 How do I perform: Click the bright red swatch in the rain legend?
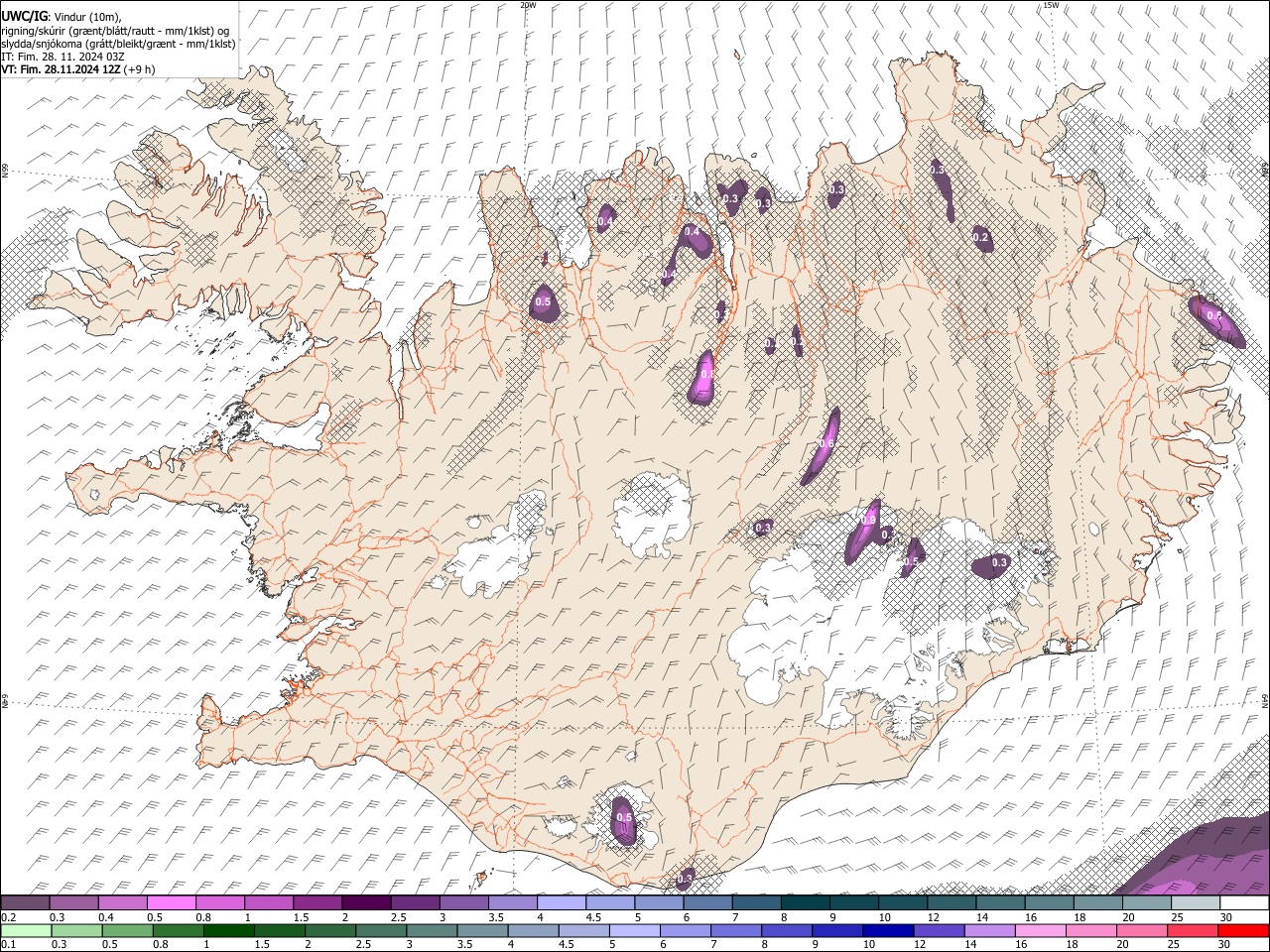tap(1244, 931)
